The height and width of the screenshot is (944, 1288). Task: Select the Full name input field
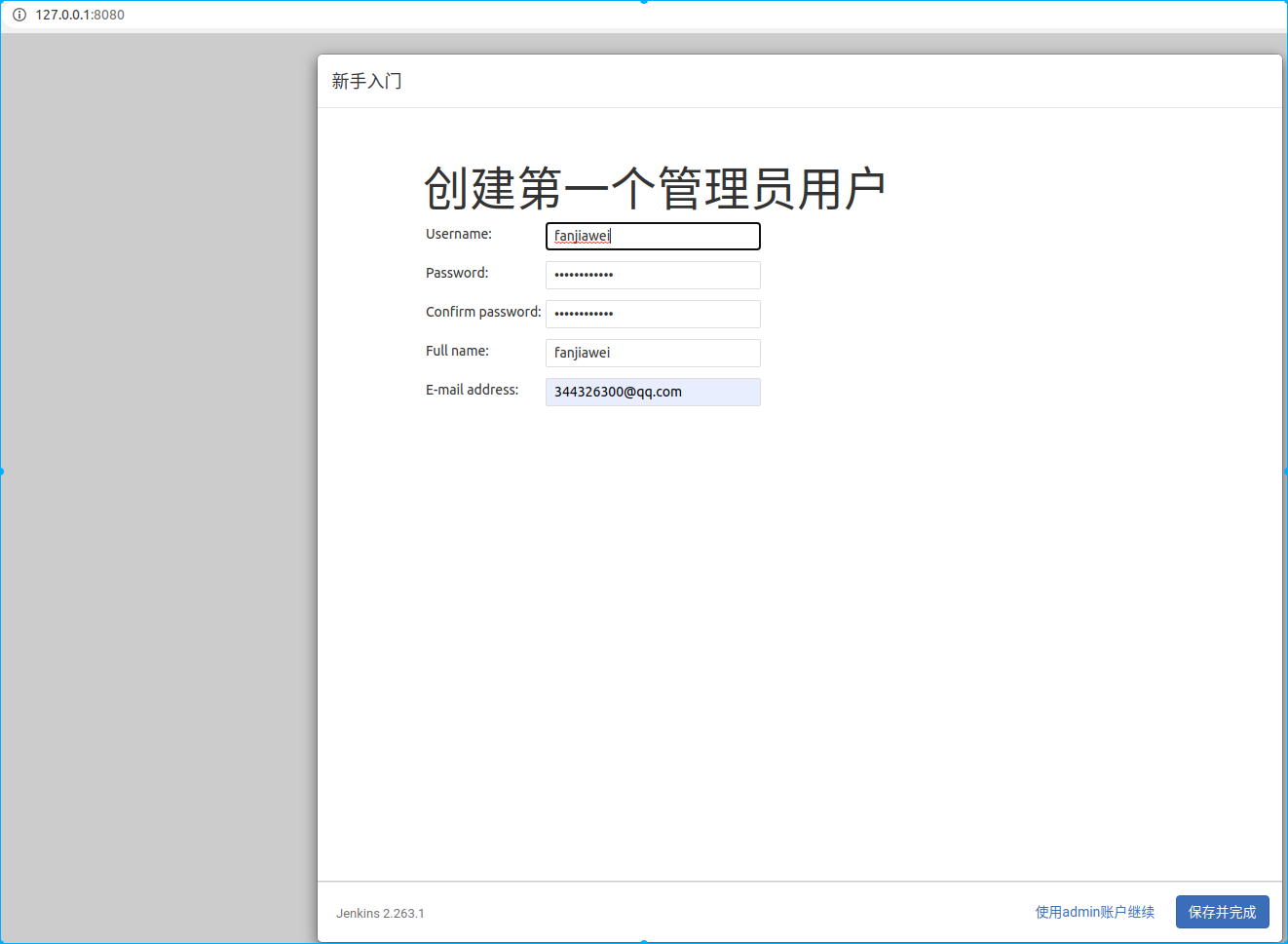[653, 353]
